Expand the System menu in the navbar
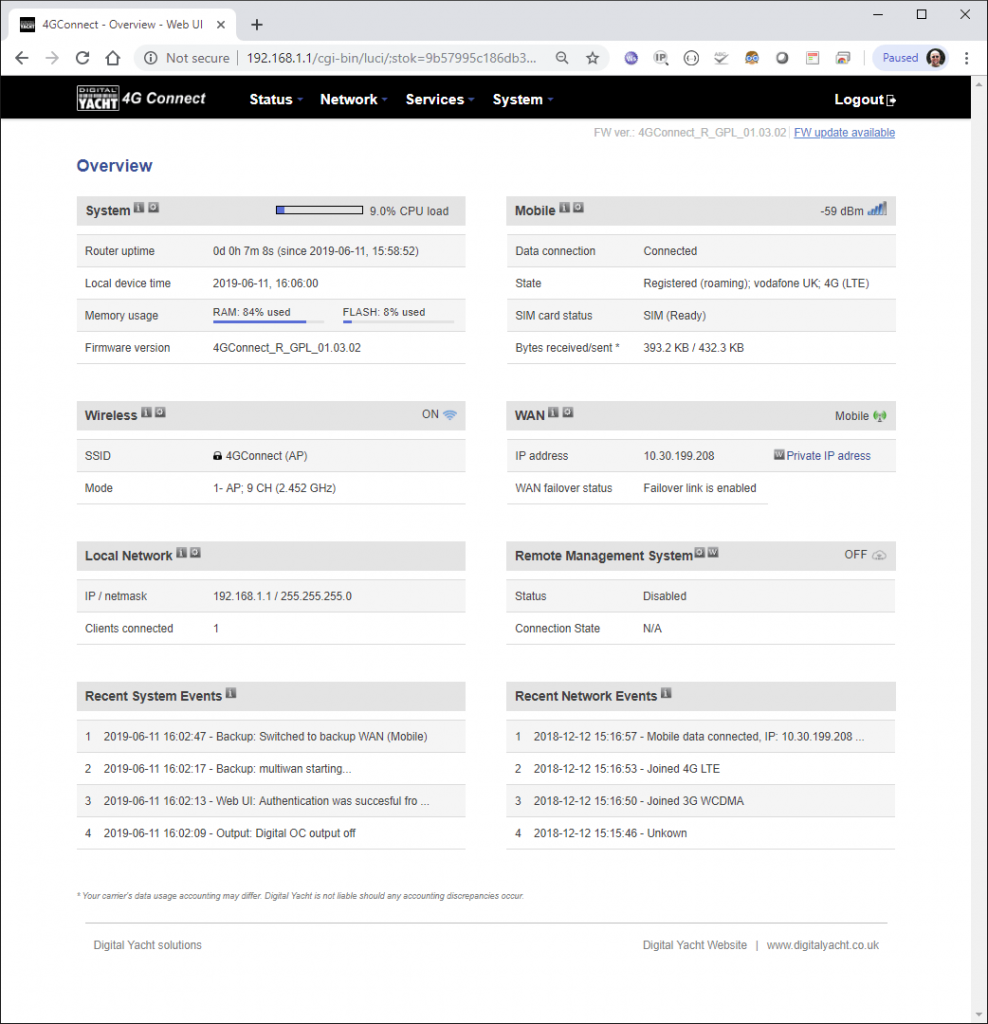Viewport: 988px width, 1024px height. pos(520,99)
